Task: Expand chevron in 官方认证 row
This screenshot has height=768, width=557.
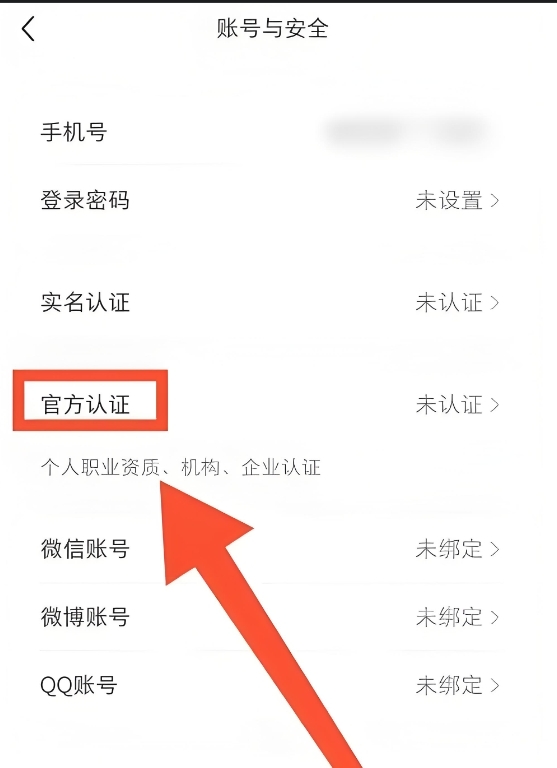Action: pyautogui.click(x=494, y=405)
